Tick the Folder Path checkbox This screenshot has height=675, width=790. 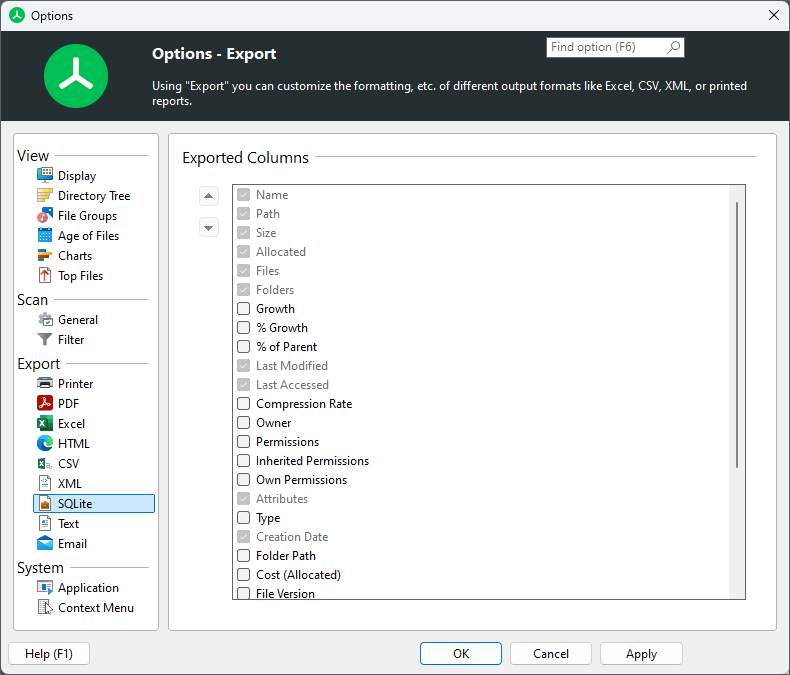(x=243, y=556)
